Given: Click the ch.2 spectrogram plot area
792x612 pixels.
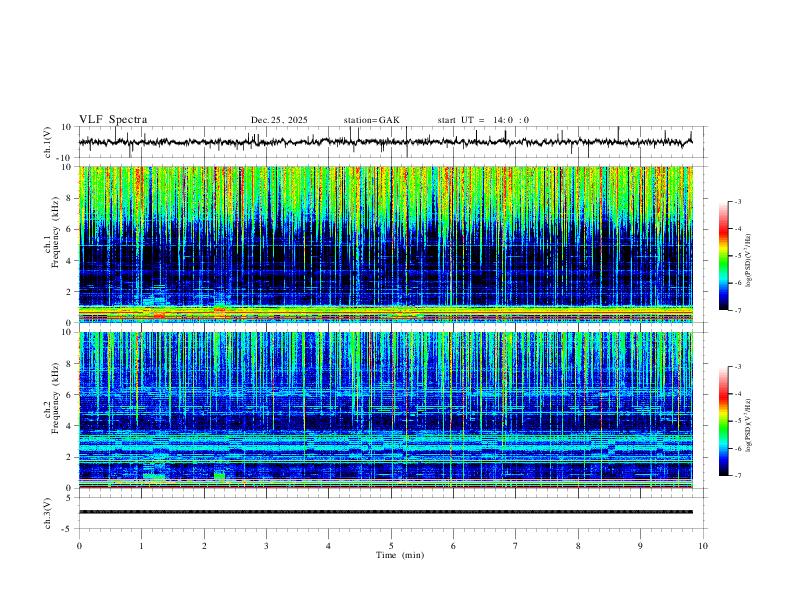Looking at the screenshot, I should [385, 410].
